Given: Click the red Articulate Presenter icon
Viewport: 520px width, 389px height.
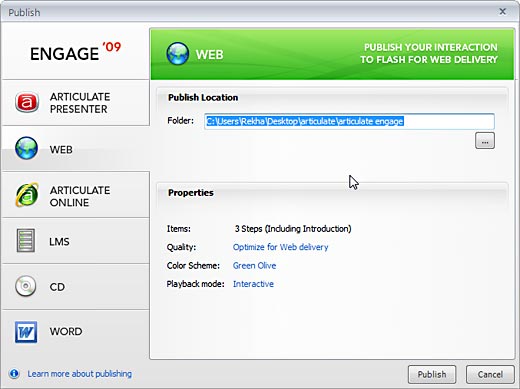Looking at the screenshot, I should pyautogui.click(x=27, y=102).
